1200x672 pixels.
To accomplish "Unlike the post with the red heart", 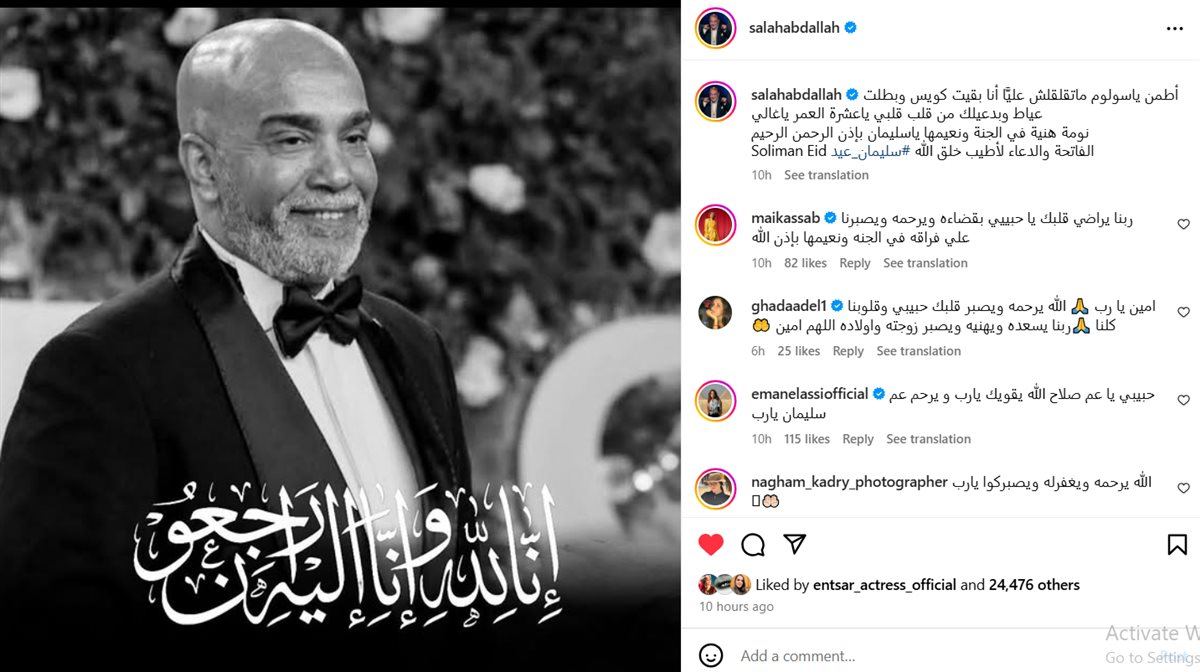I will click(x=710, y=545).
